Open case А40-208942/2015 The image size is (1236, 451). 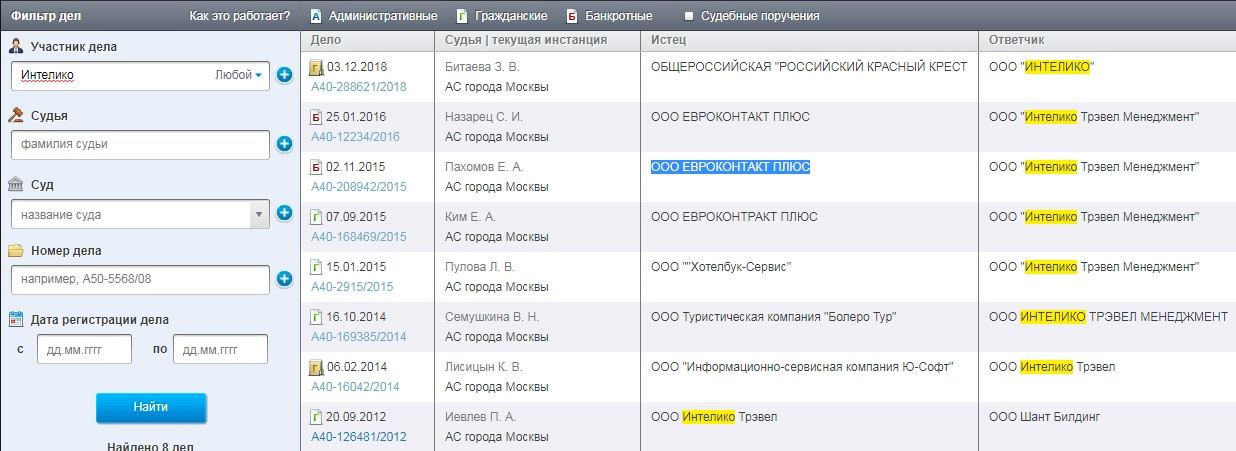[x=359, y=187]
